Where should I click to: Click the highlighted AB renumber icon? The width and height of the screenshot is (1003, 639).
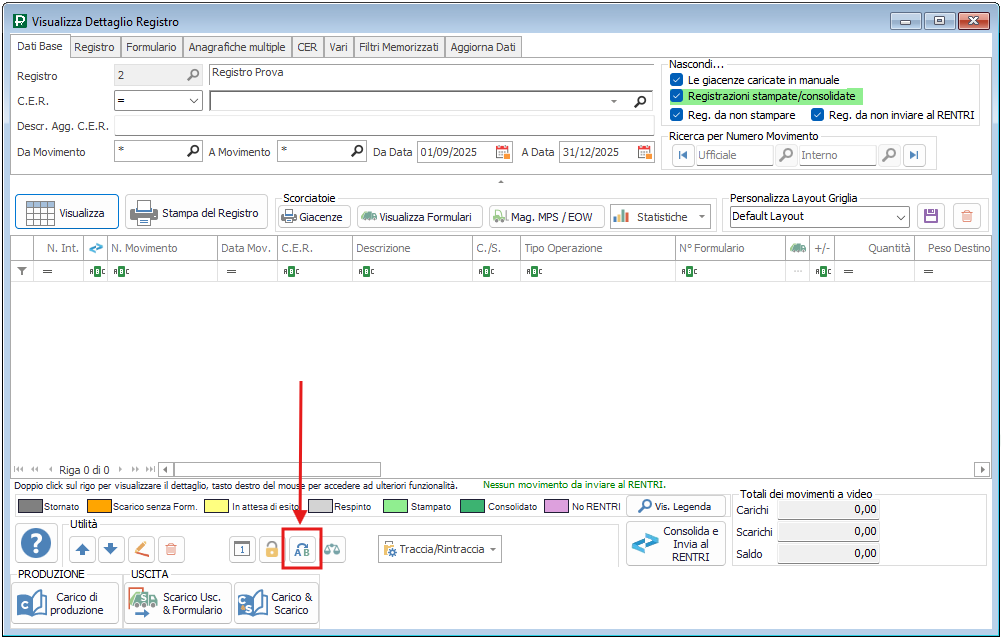(x=301, y=549)
